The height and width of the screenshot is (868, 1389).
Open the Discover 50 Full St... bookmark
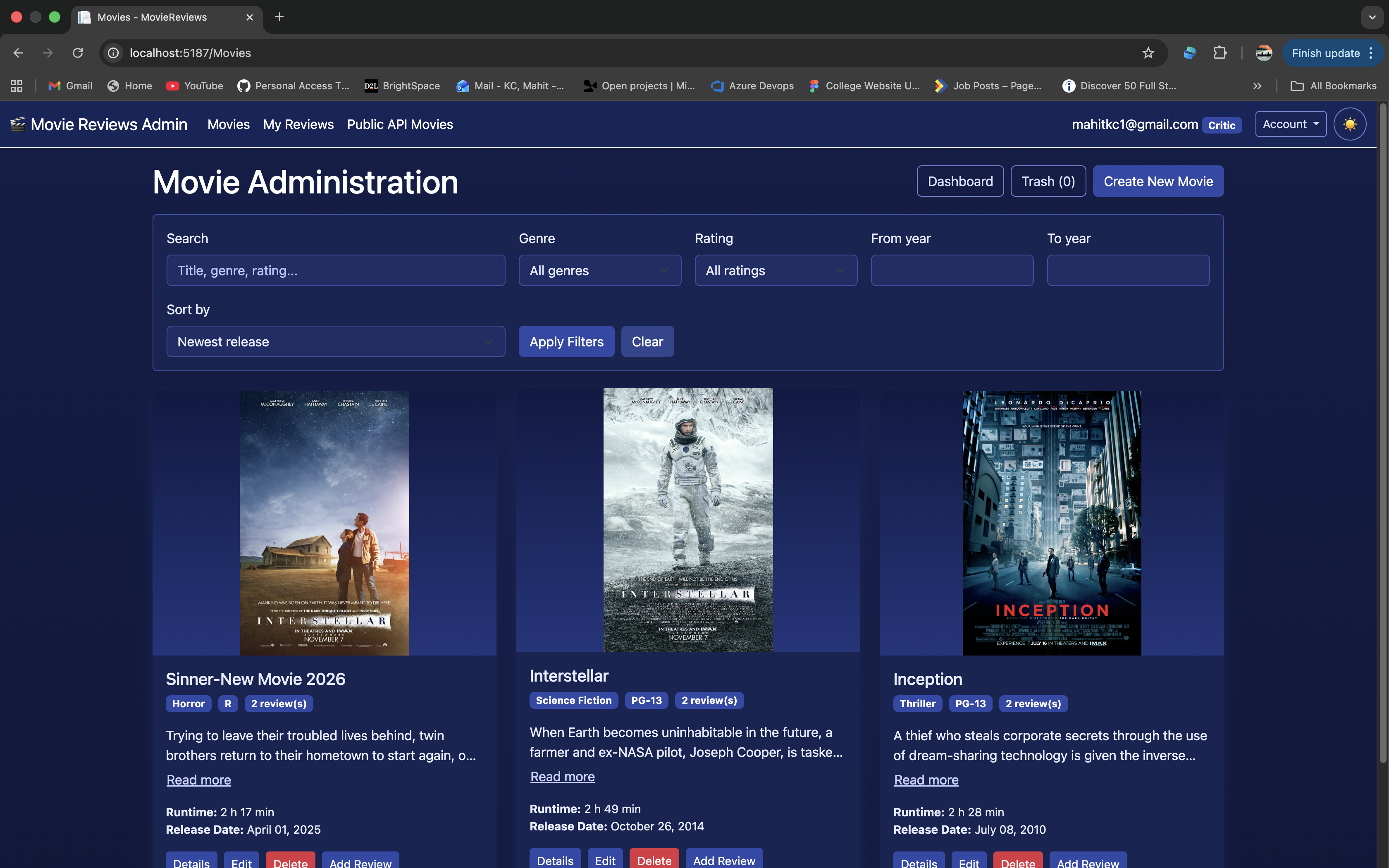(1119, 86)
